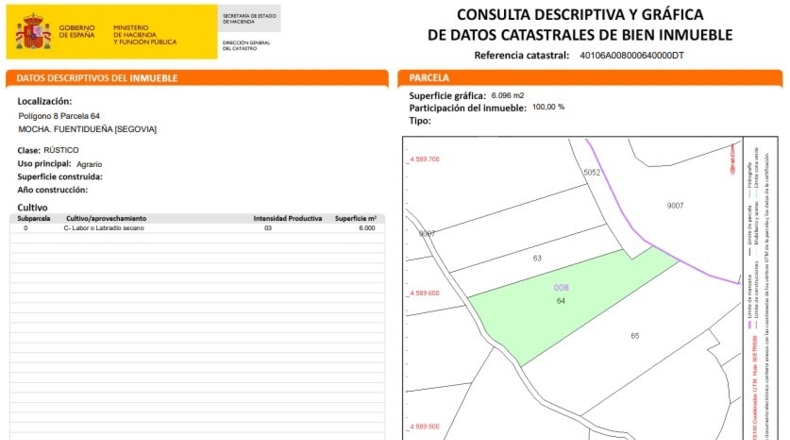Select the 'Agrario' use value
Screen dimensions: 790x440
[89, 164]
